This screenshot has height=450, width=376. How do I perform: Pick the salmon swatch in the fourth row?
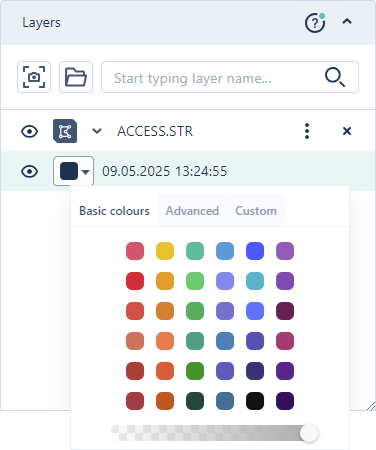coord(135,341)
